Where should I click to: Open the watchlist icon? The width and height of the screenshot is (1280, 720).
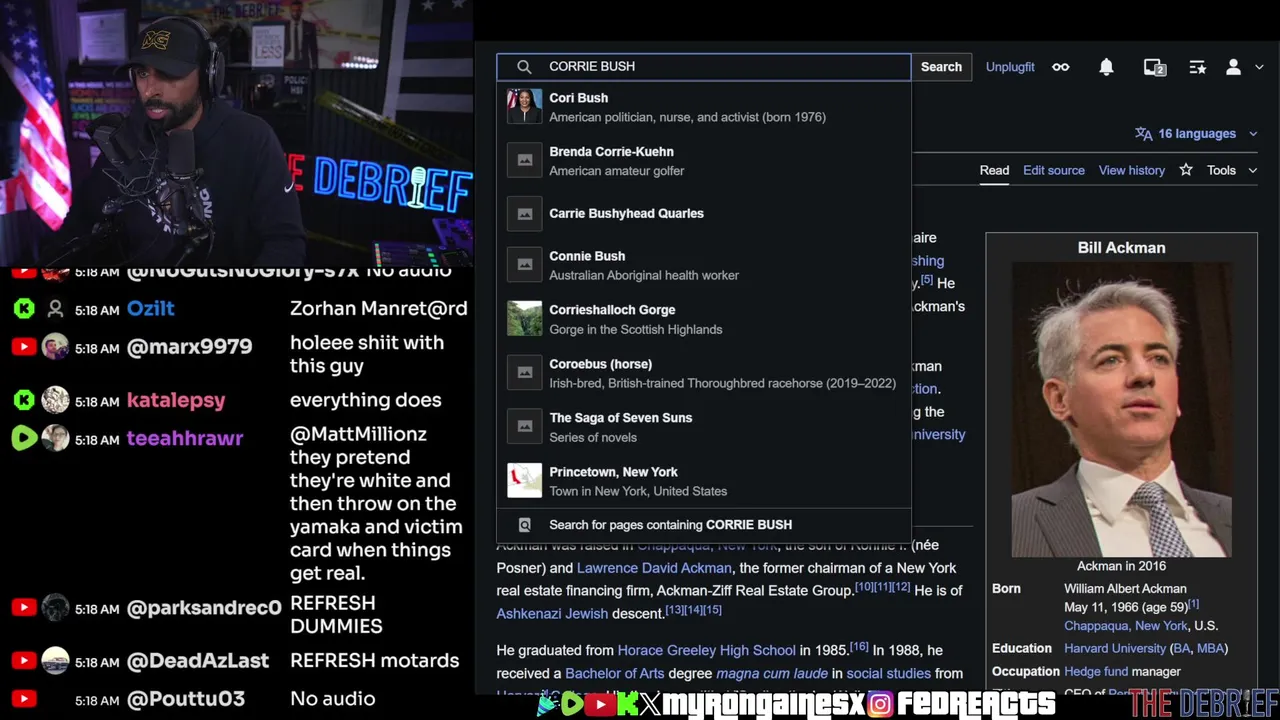click(x=1197, y=67)
